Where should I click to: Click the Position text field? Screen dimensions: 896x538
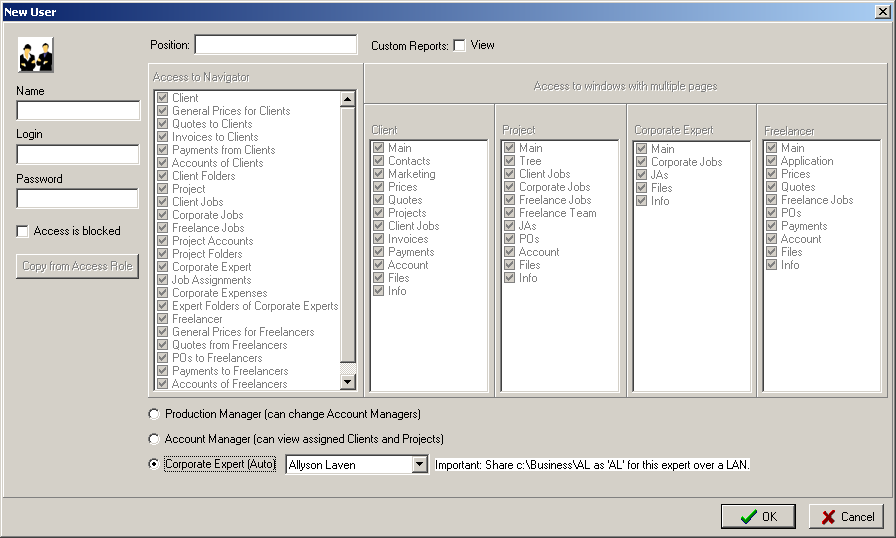[275, 45]
